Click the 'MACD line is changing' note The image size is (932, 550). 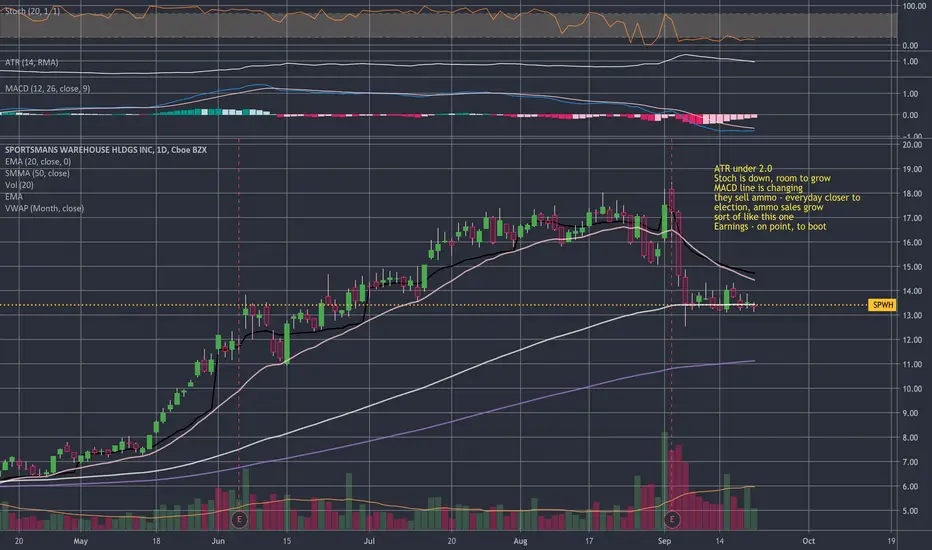coord(758,188)
